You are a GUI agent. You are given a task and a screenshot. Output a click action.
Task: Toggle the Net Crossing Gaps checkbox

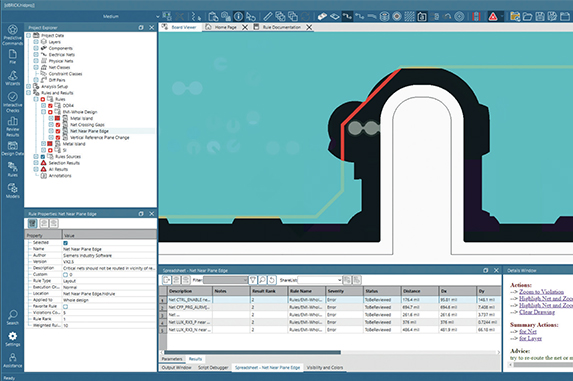57,125
